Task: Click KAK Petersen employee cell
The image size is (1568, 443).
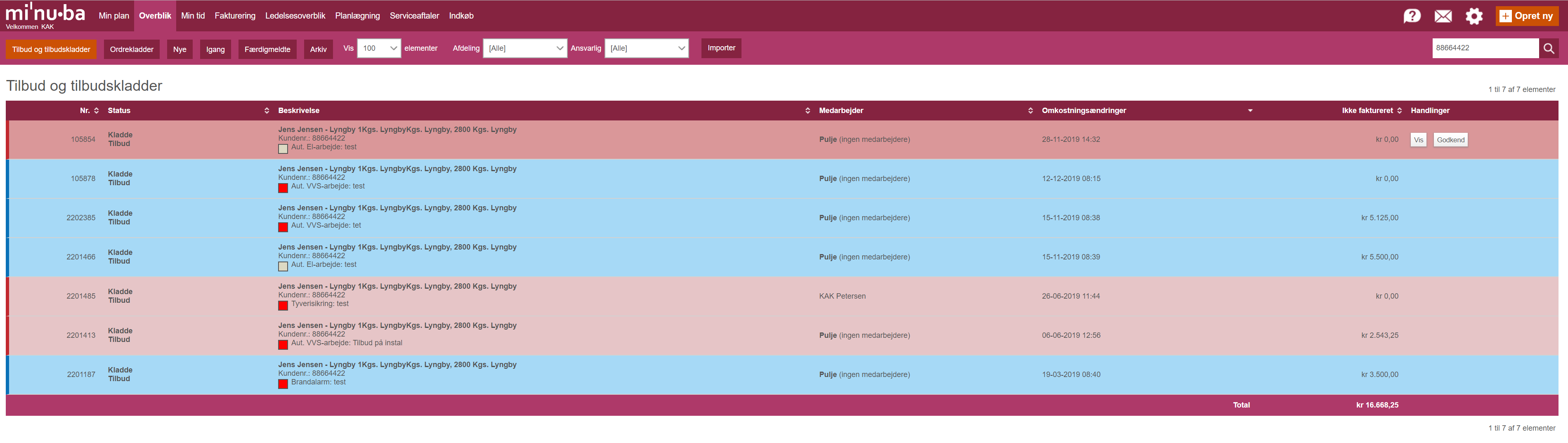Action: coord(843,296)
